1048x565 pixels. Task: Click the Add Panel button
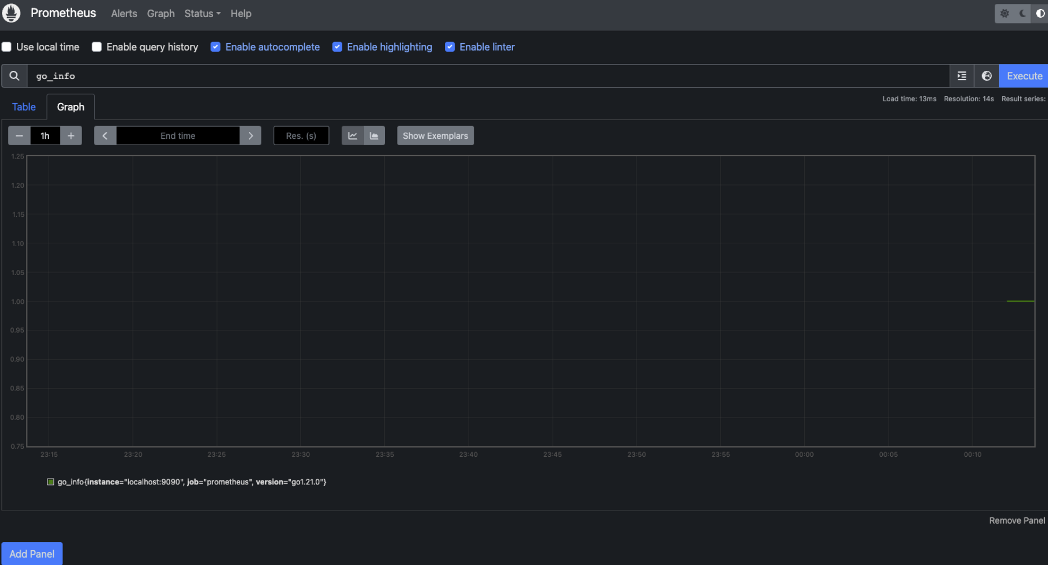click(x=32, y=554)
